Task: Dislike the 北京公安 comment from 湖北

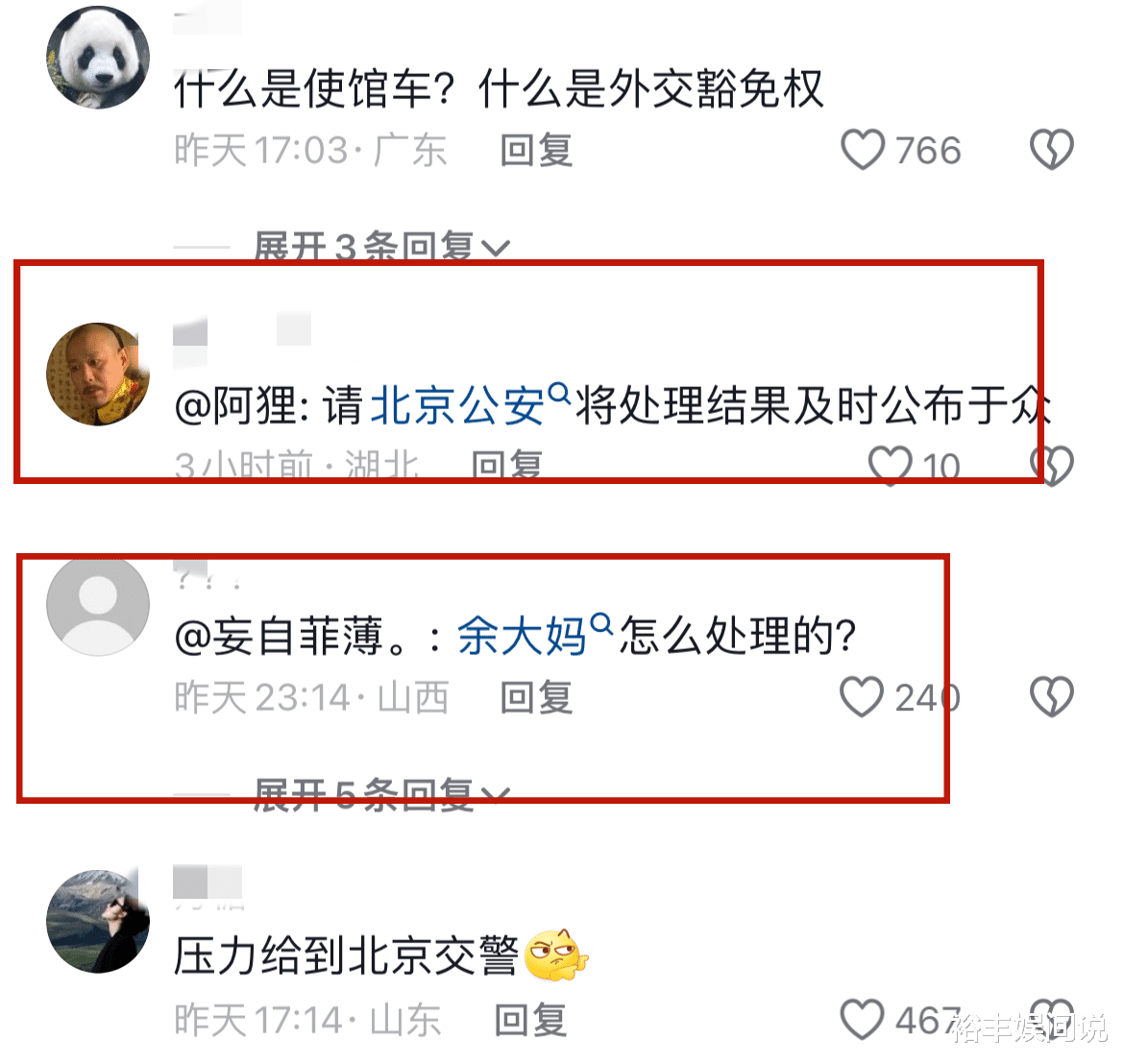Action: (x=1052, y=466)
